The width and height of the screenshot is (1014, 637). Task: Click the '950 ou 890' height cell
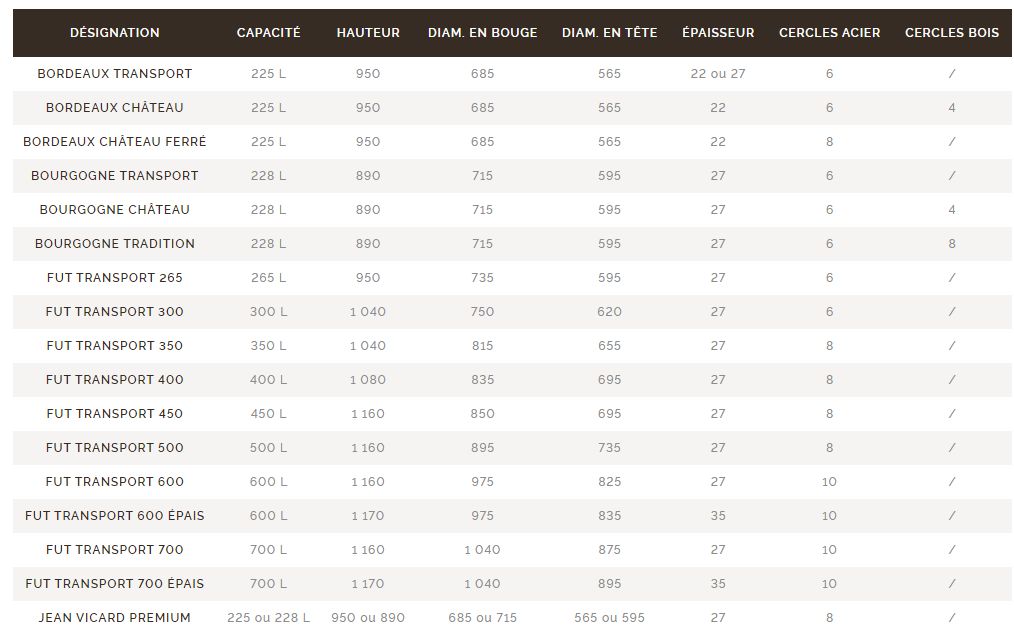click(368, 618)
